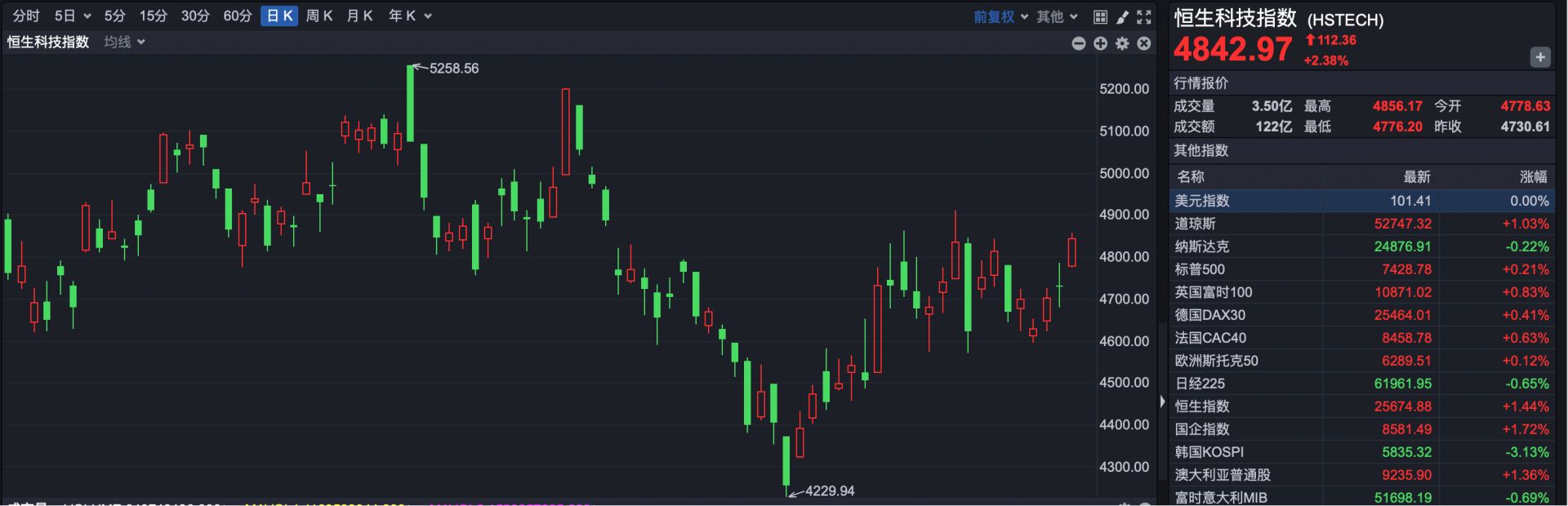Zoom in chart with plus circle icon
The height and width of the screenshot is (506, 1568).
[1101, 43]
